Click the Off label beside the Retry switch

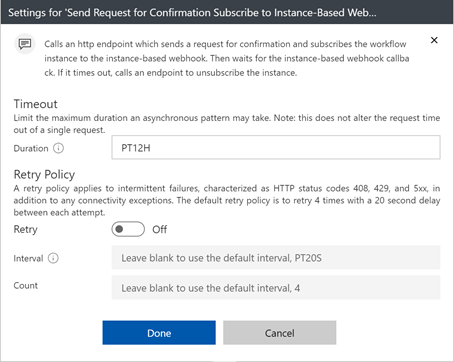(160, 229)
